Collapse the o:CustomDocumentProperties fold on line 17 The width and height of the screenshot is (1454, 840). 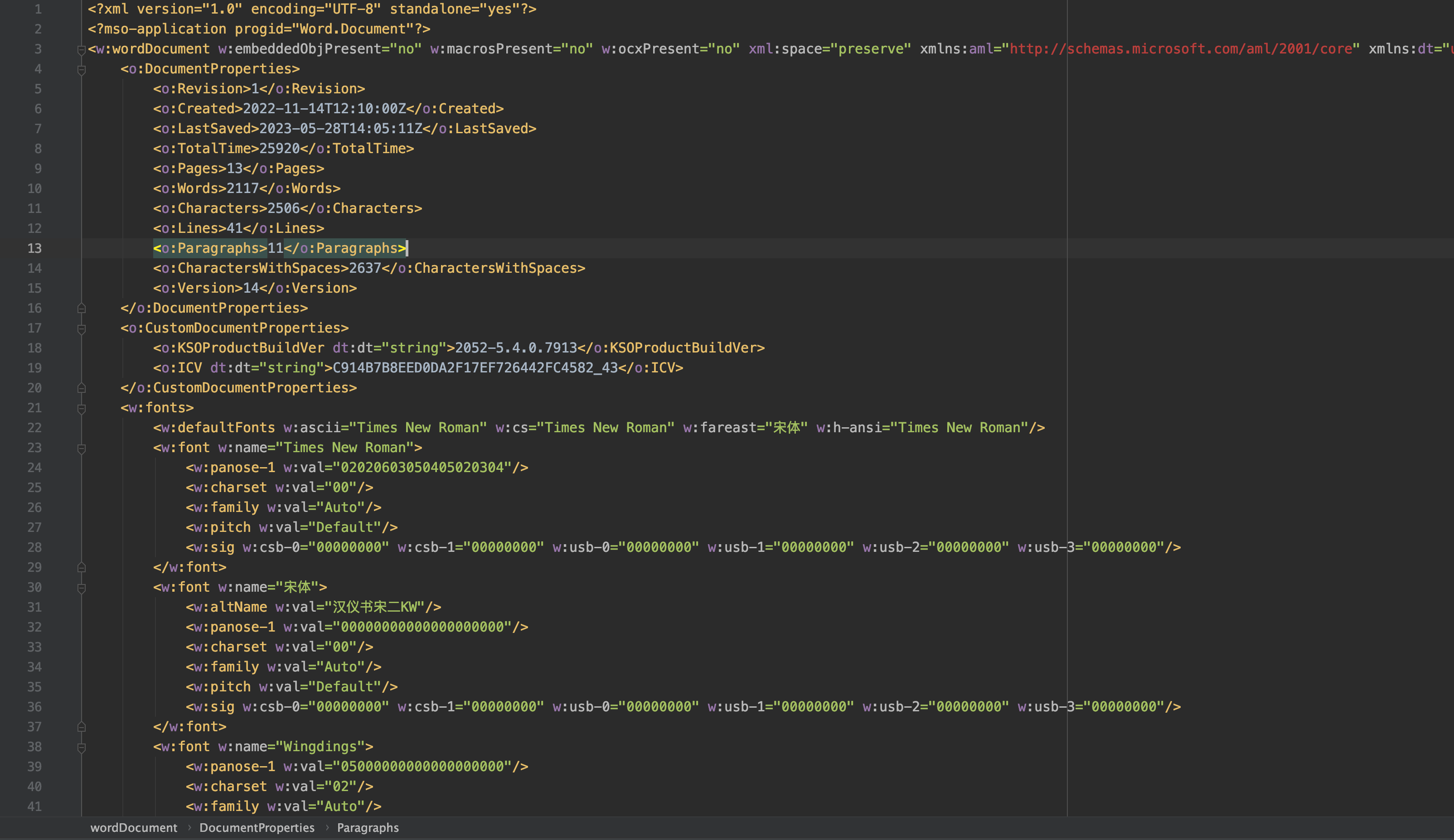[x=81, y=329]
